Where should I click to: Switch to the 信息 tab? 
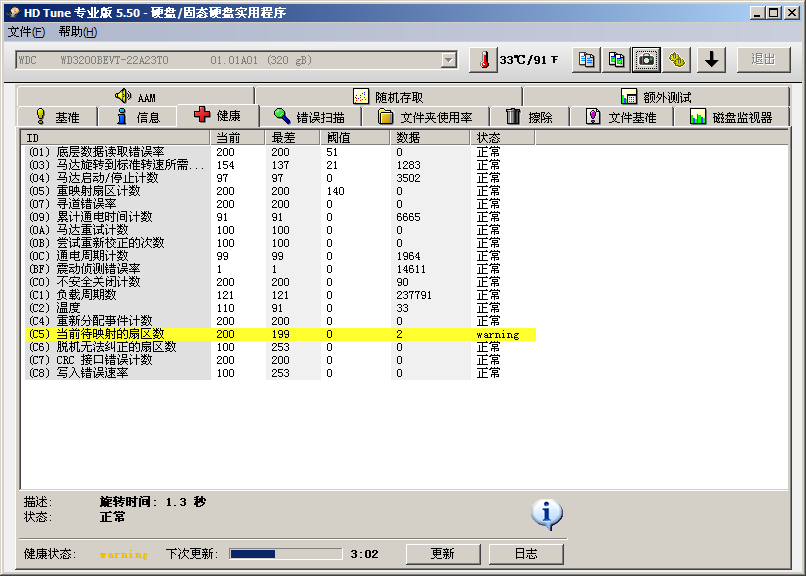(138, 117)
